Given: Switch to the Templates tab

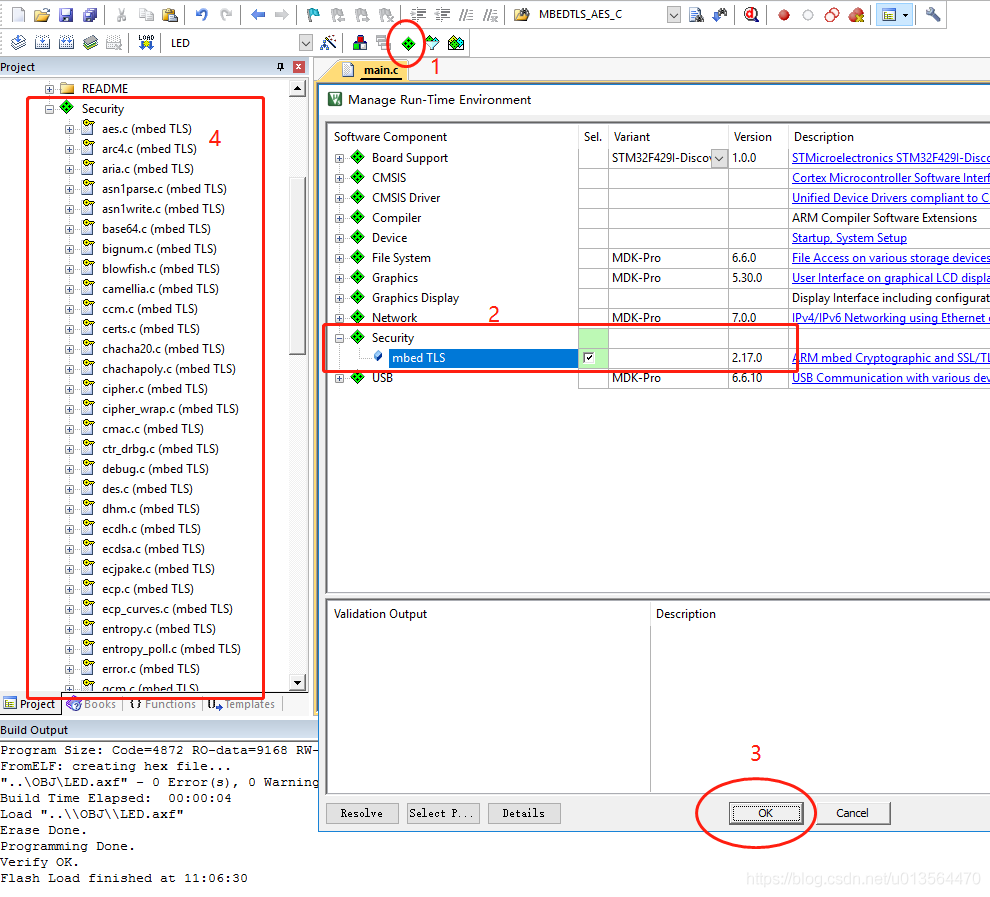Looking at the screenshot, I should point(242,704).
